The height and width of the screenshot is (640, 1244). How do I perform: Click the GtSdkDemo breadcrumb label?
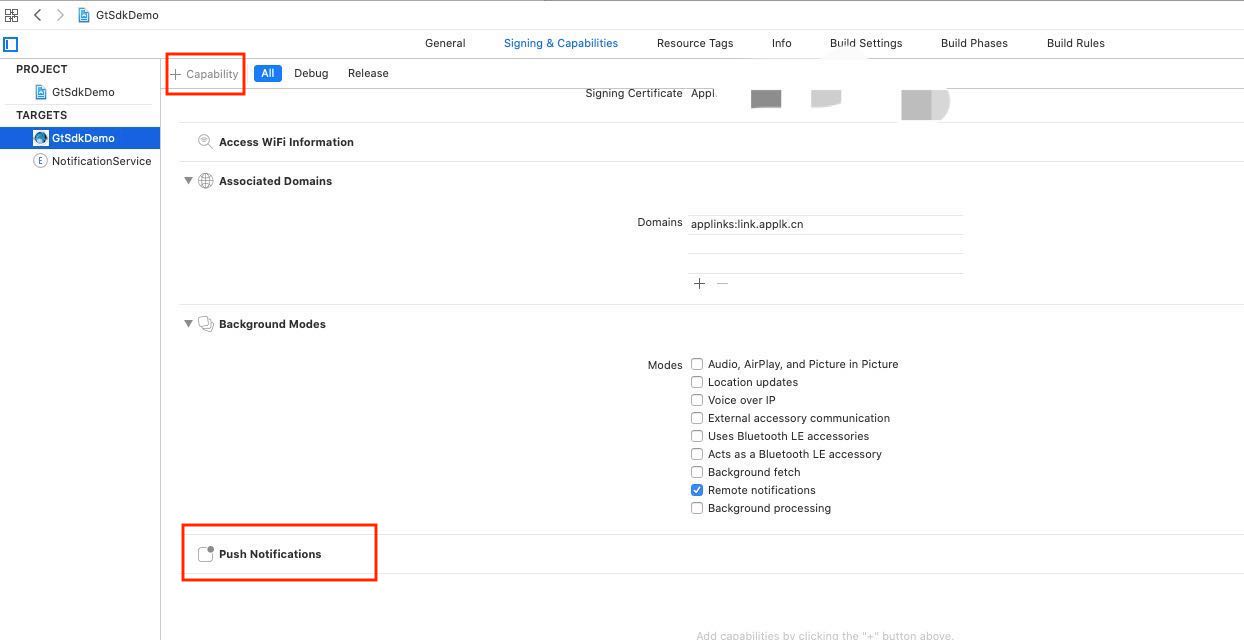click(127, 15)
